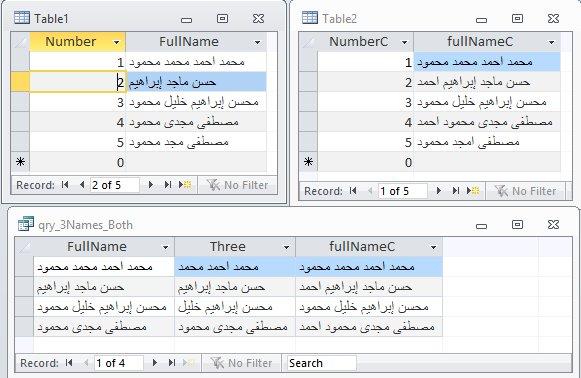
Task: Go to next record in qry_3Names_Both navigator
Action: tap(155, 362)
